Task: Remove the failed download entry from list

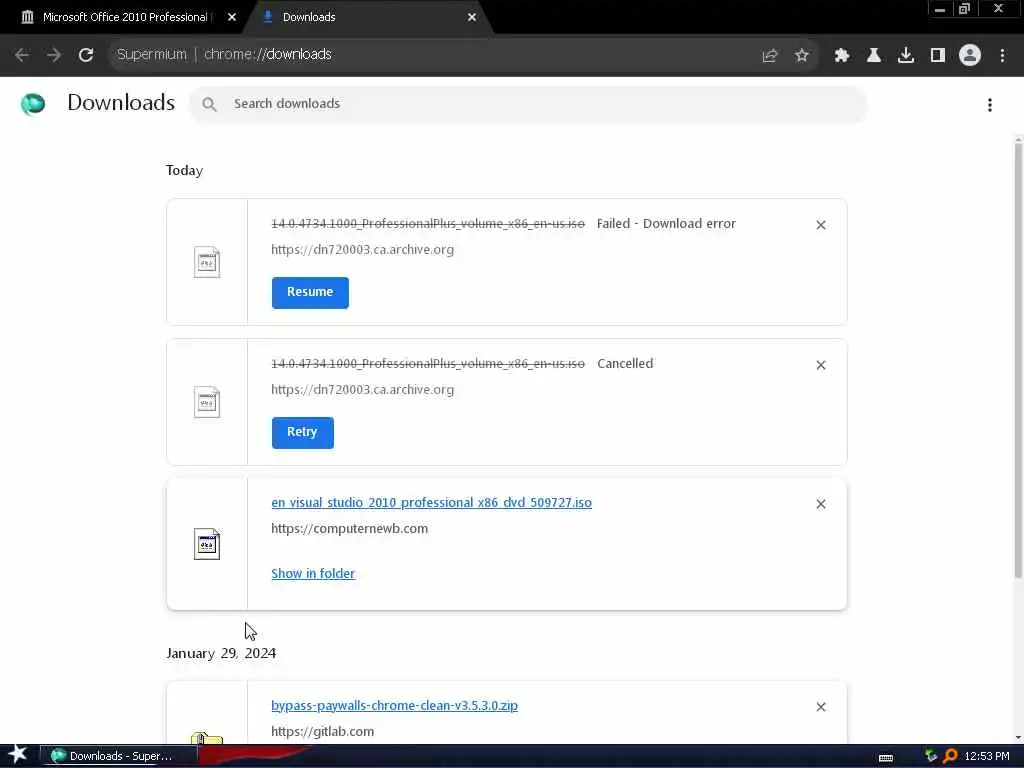Action: pyautogui.click(x=821, y=225)
